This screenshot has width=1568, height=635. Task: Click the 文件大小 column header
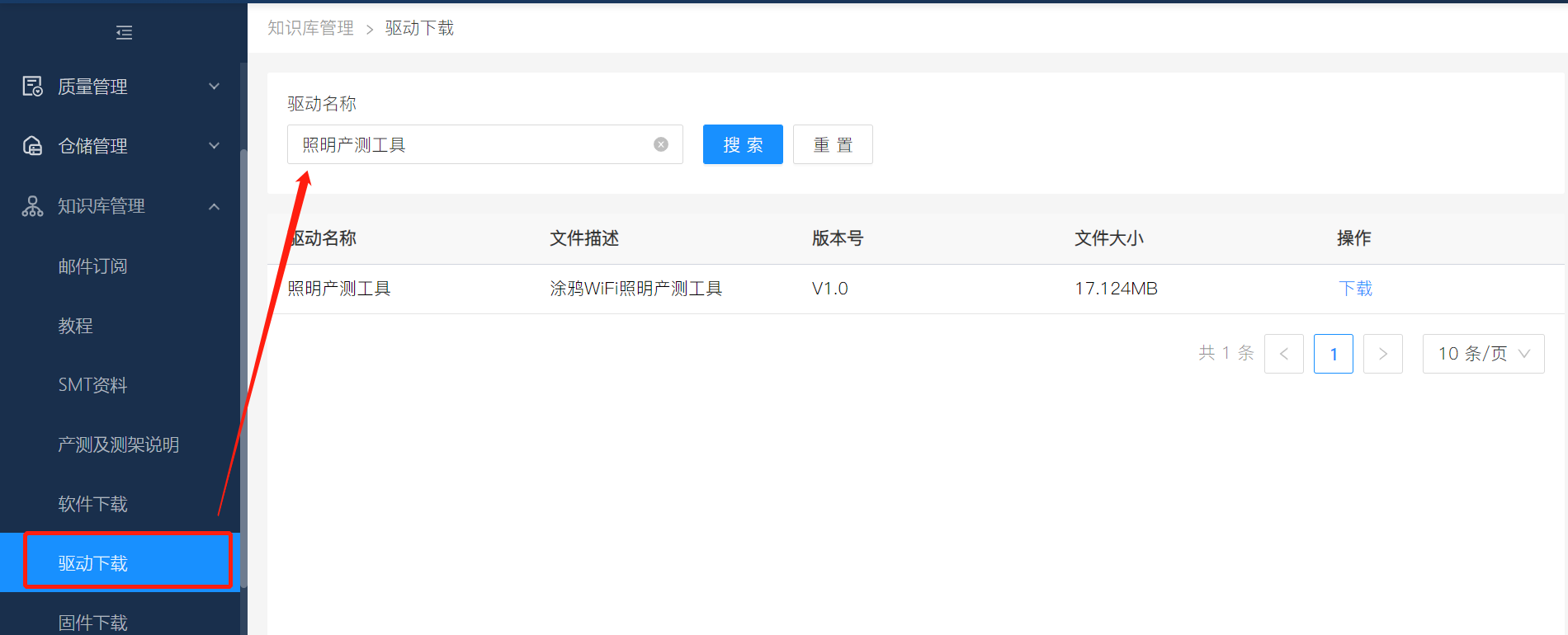(x=1109, y=238)
